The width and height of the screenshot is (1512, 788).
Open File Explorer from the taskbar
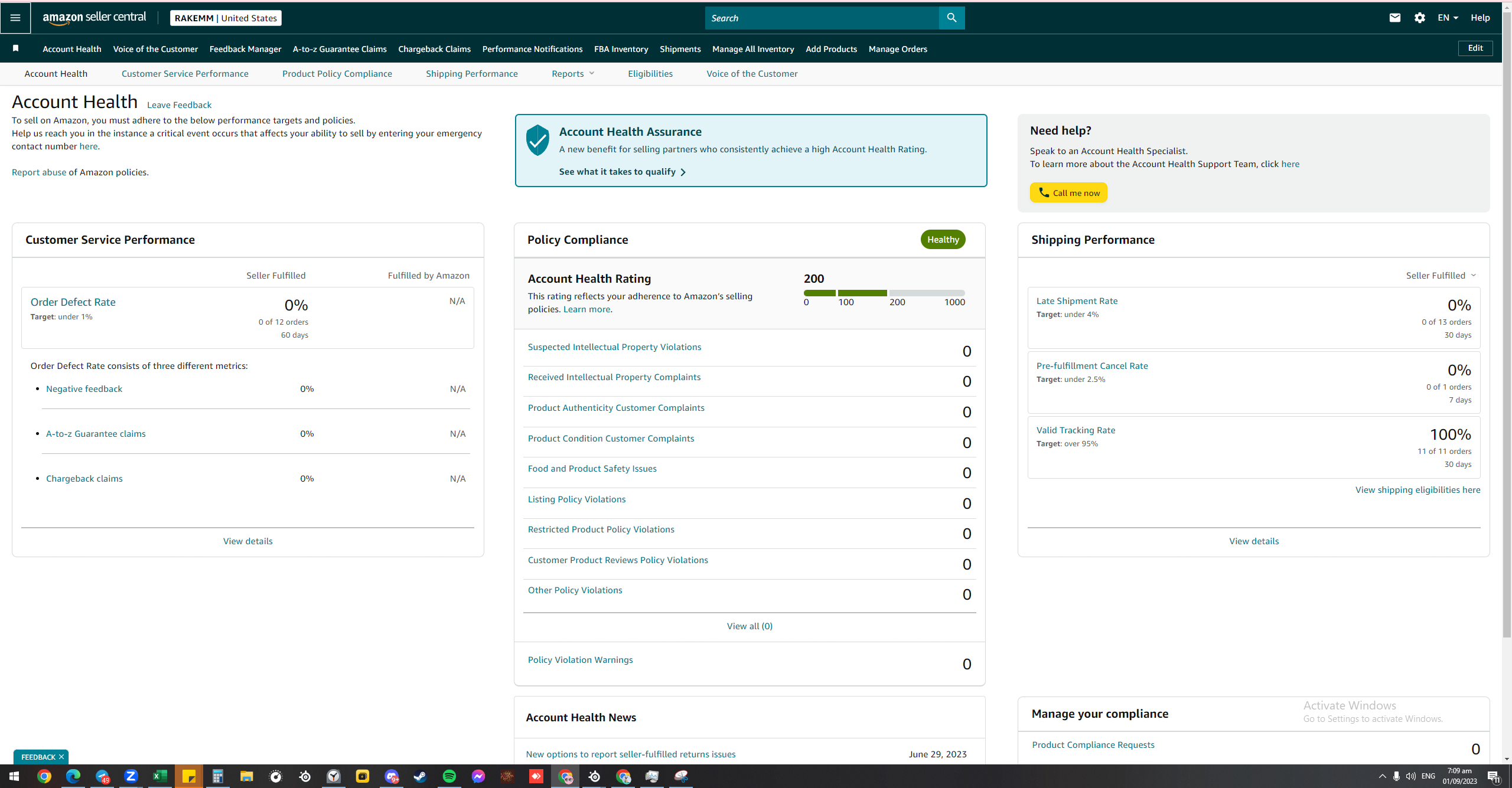coord(247,776)
